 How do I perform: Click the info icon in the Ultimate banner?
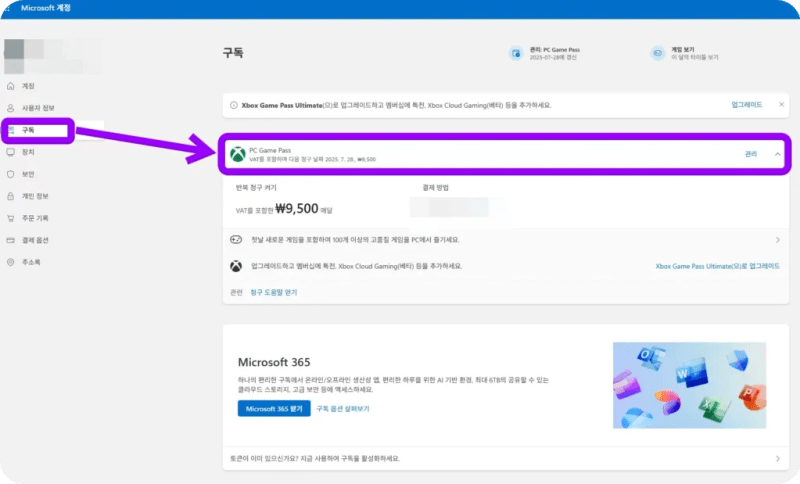(x=234, y=106)
